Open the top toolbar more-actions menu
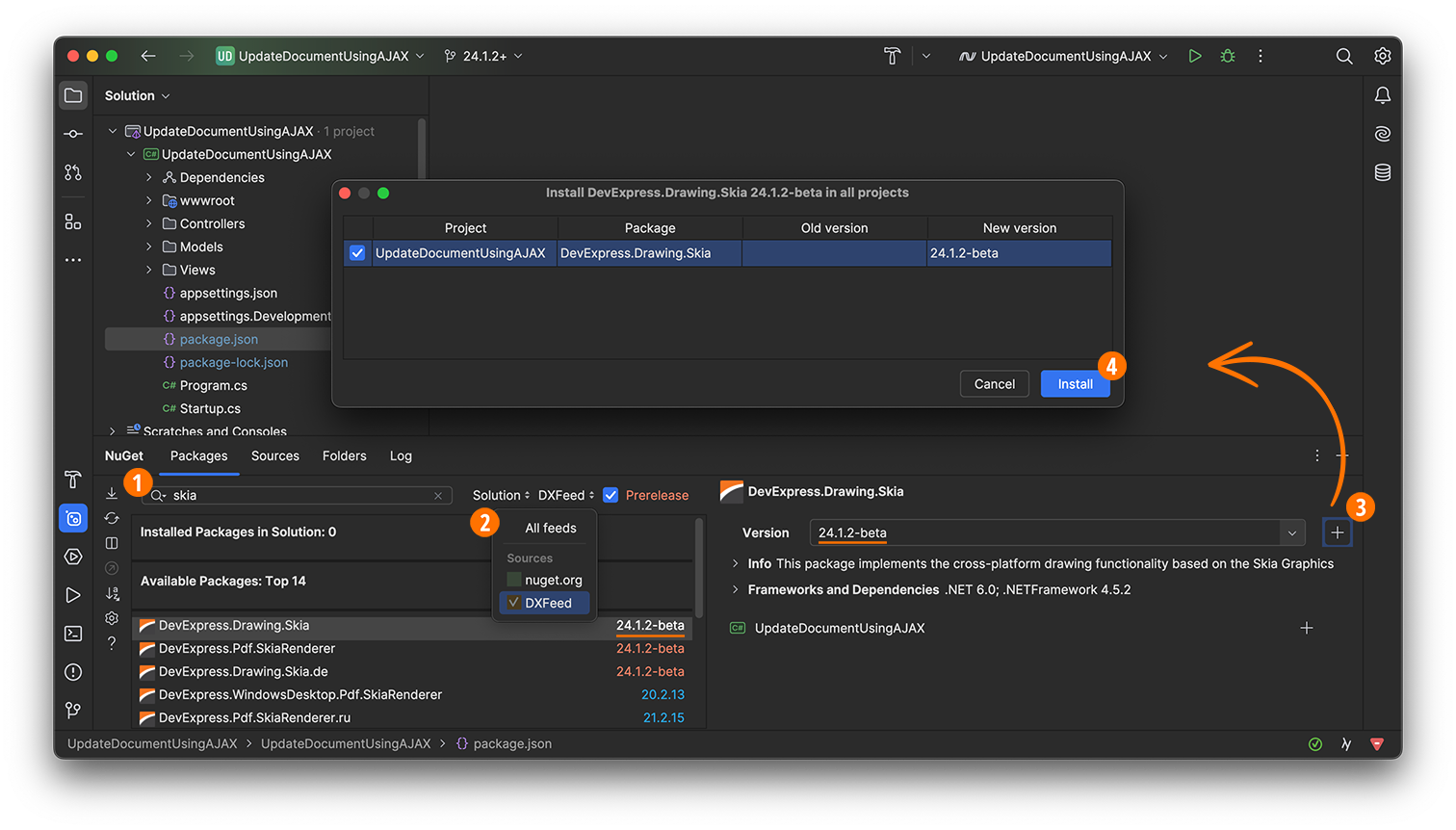This screenshot has width=1456, height=830. (1260, 56)
